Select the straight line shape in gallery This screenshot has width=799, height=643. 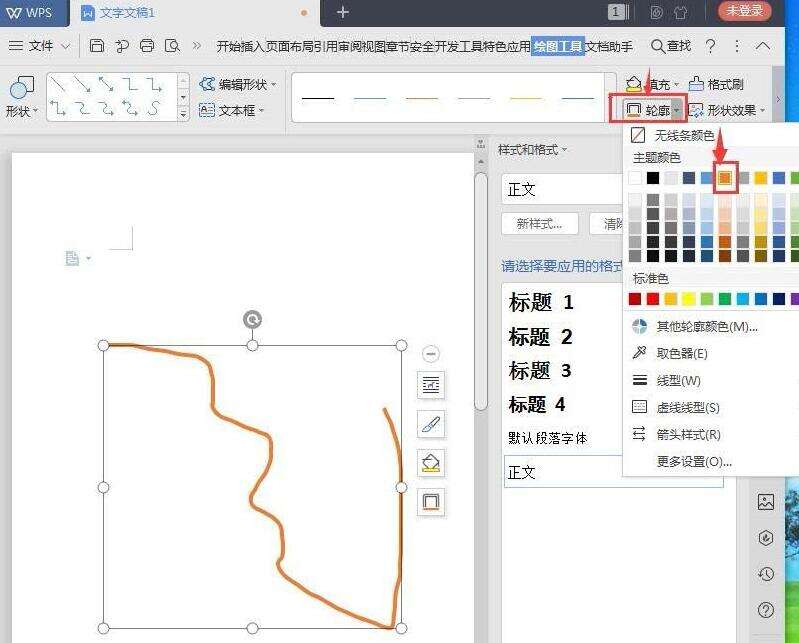click(x=58, y=84)
